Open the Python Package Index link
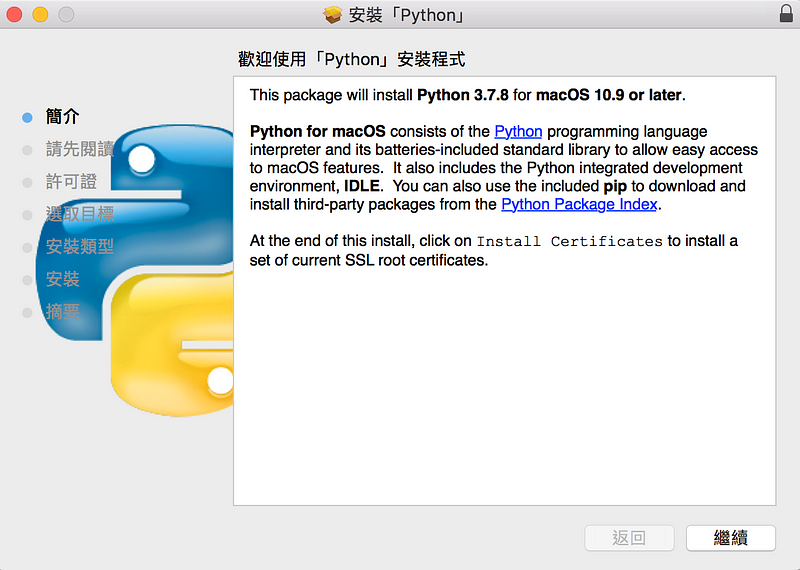The image size is (800, 570). 579,204
